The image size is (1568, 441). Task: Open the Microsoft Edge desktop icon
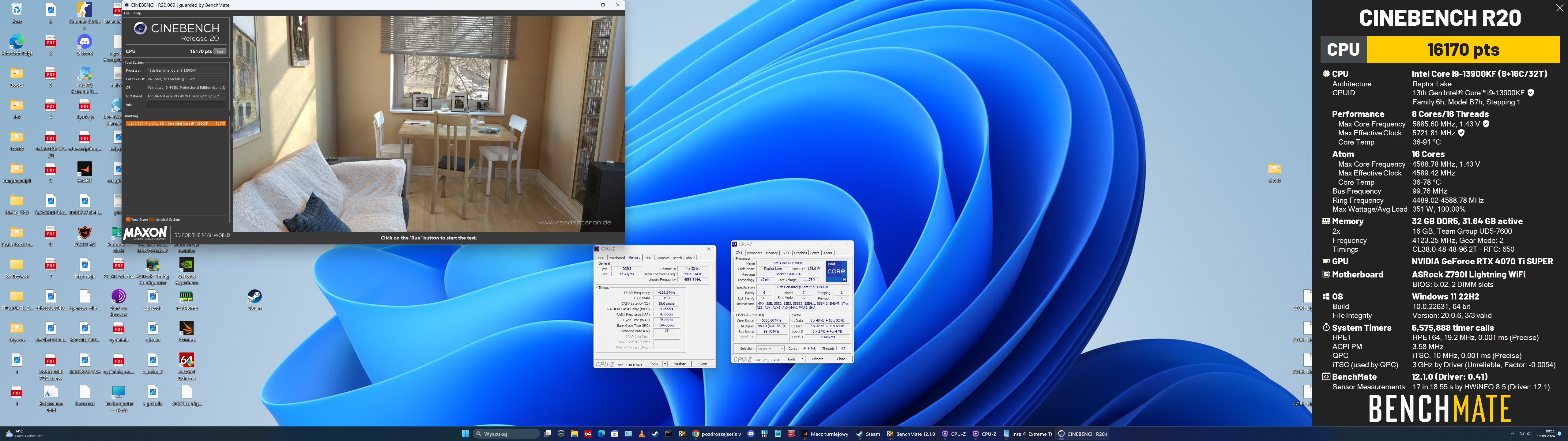(x=17, y=46)
